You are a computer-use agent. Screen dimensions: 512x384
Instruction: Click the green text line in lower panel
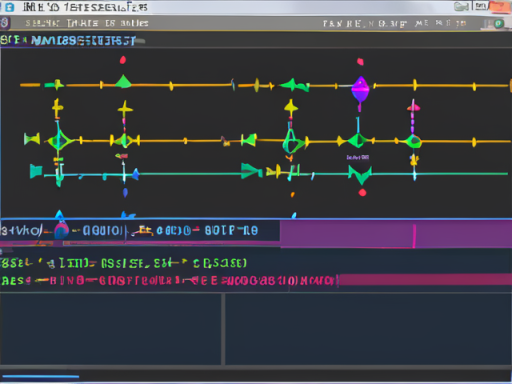[123, 263]
